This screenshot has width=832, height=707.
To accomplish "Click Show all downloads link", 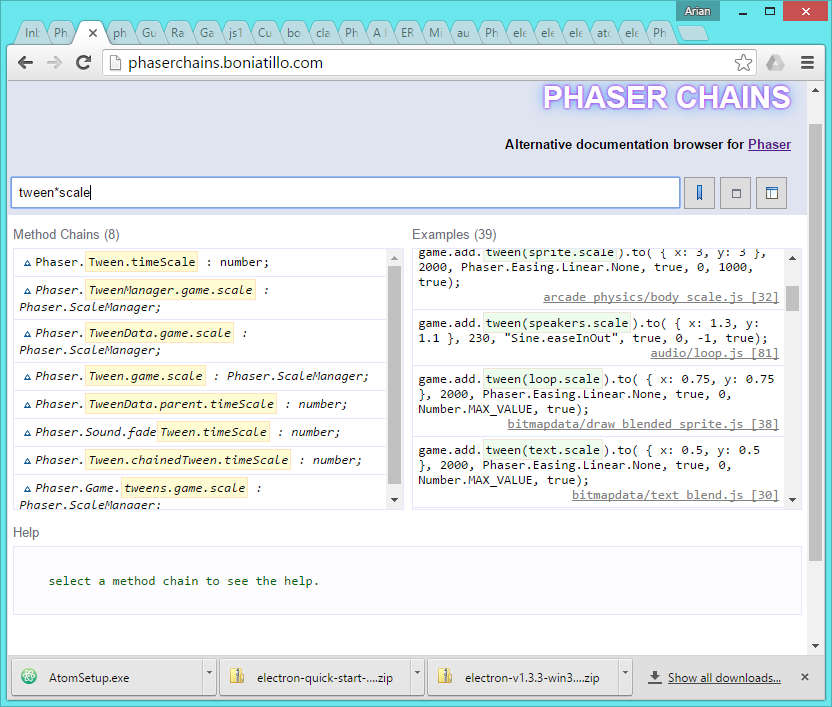I will pyautogui.click(x=724, y=678).
